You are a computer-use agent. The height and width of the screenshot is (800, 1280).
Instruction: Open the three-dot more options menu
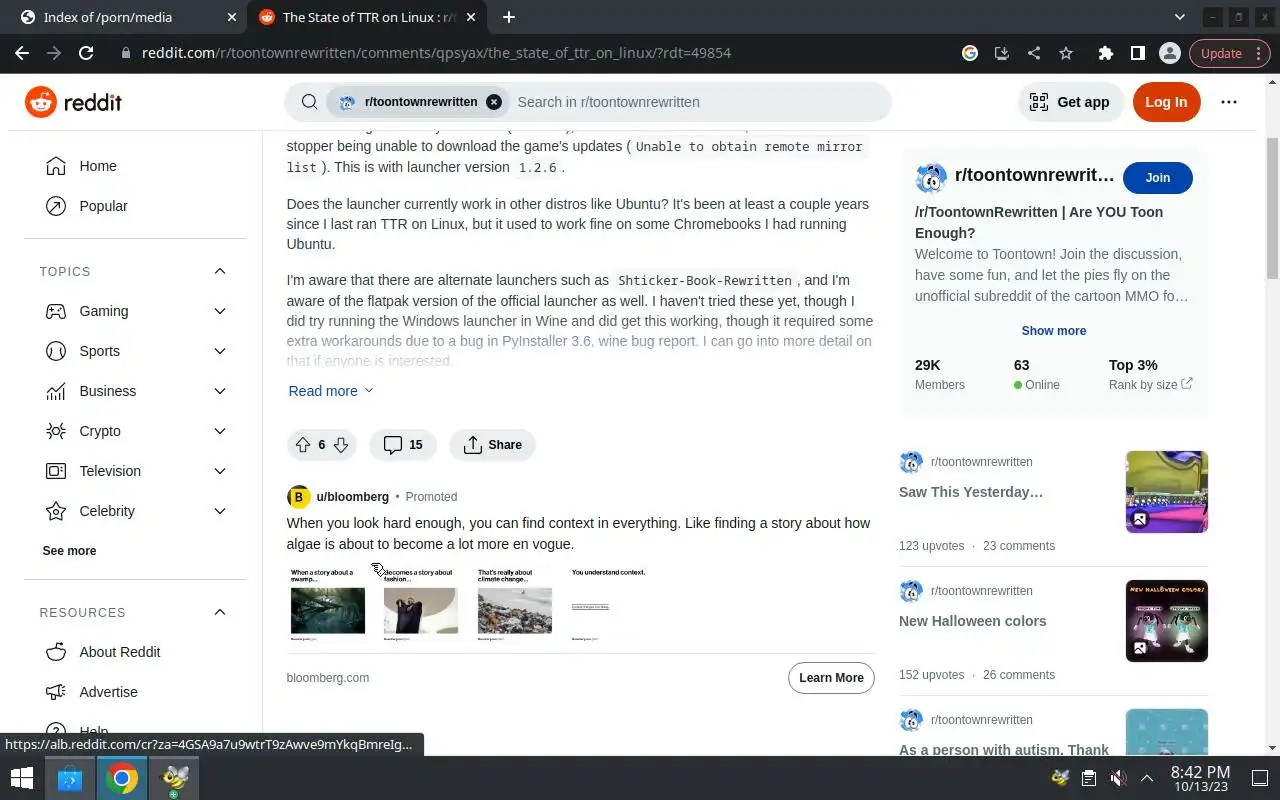point(1229,102)
